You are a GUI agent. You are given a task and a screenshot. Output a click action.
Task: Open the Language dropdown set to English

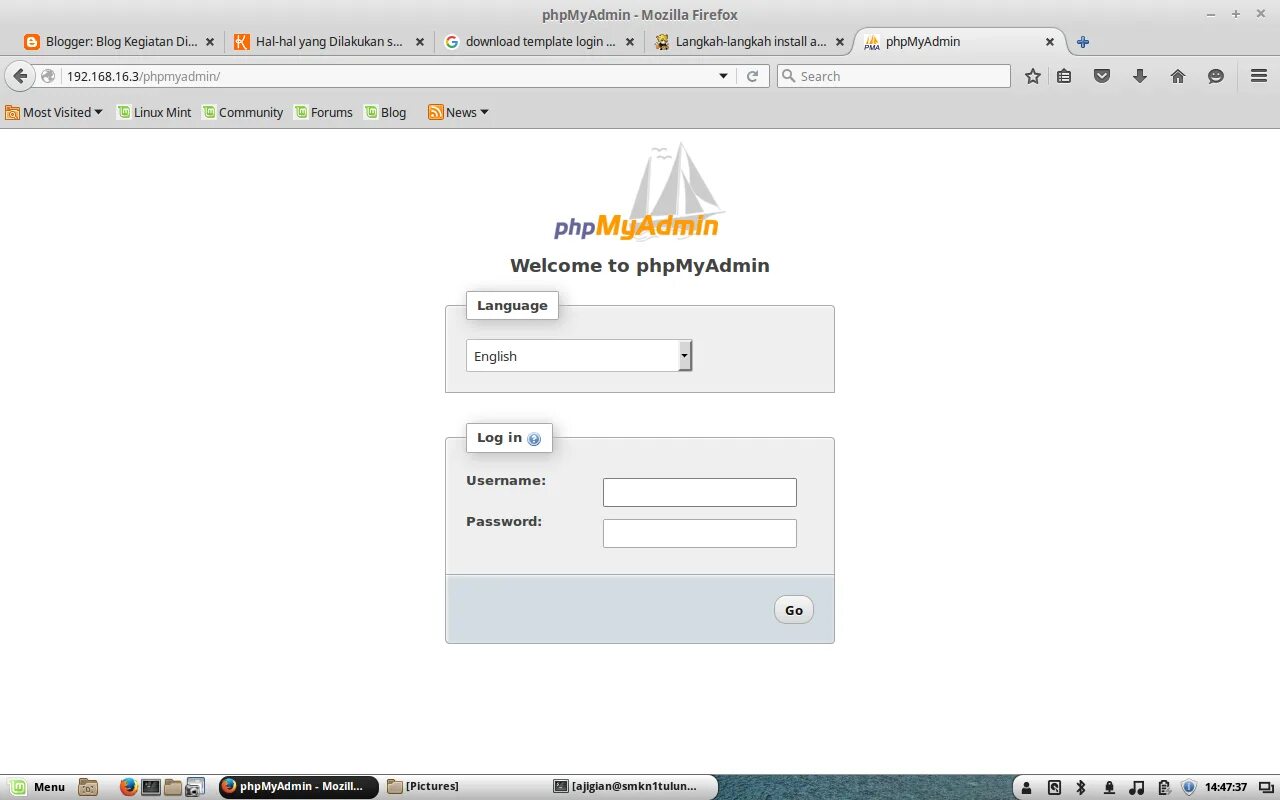pyautogui.click(x=579, y=356)
